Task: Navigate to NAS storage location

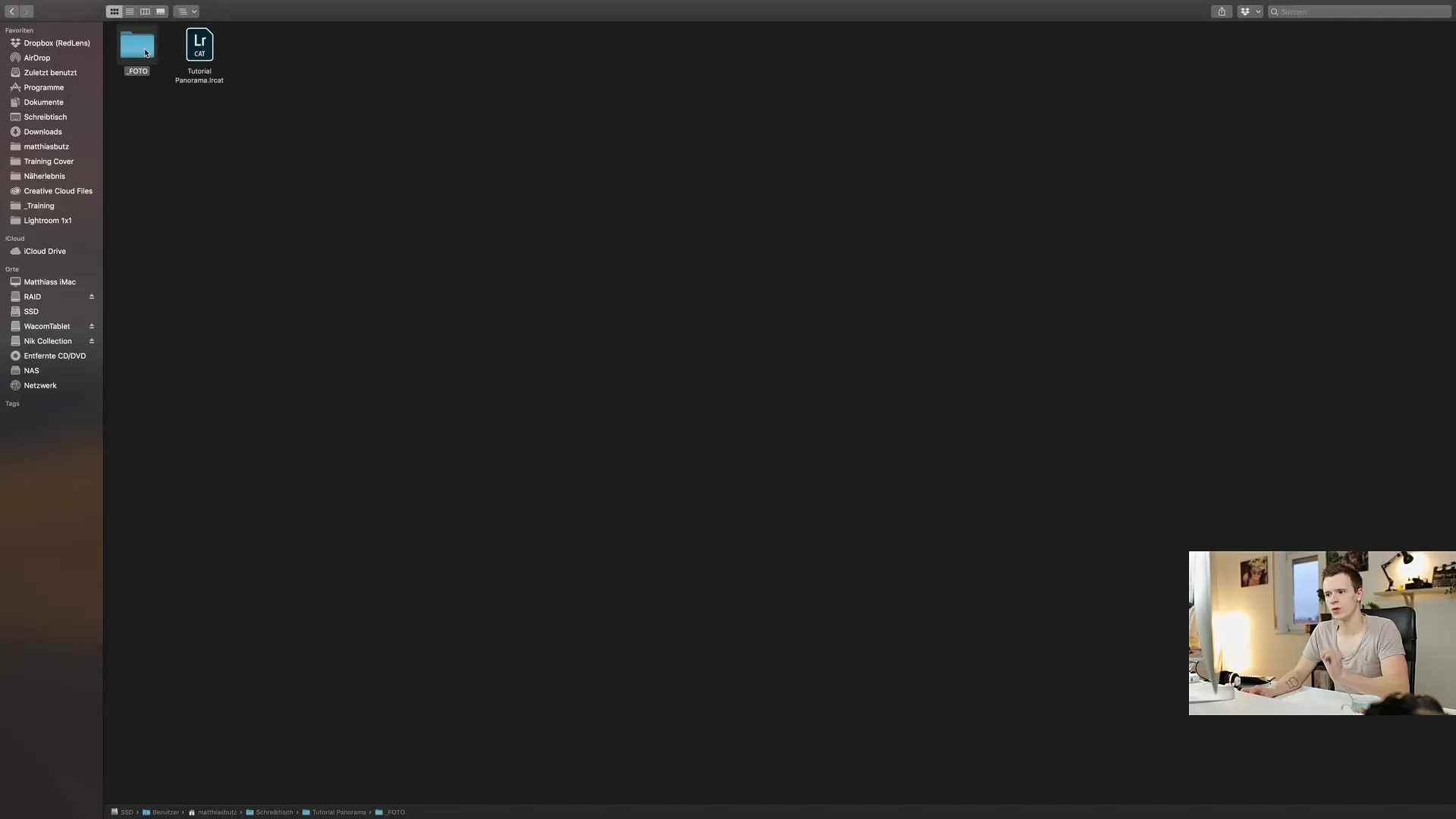Action: click(31, 371)
